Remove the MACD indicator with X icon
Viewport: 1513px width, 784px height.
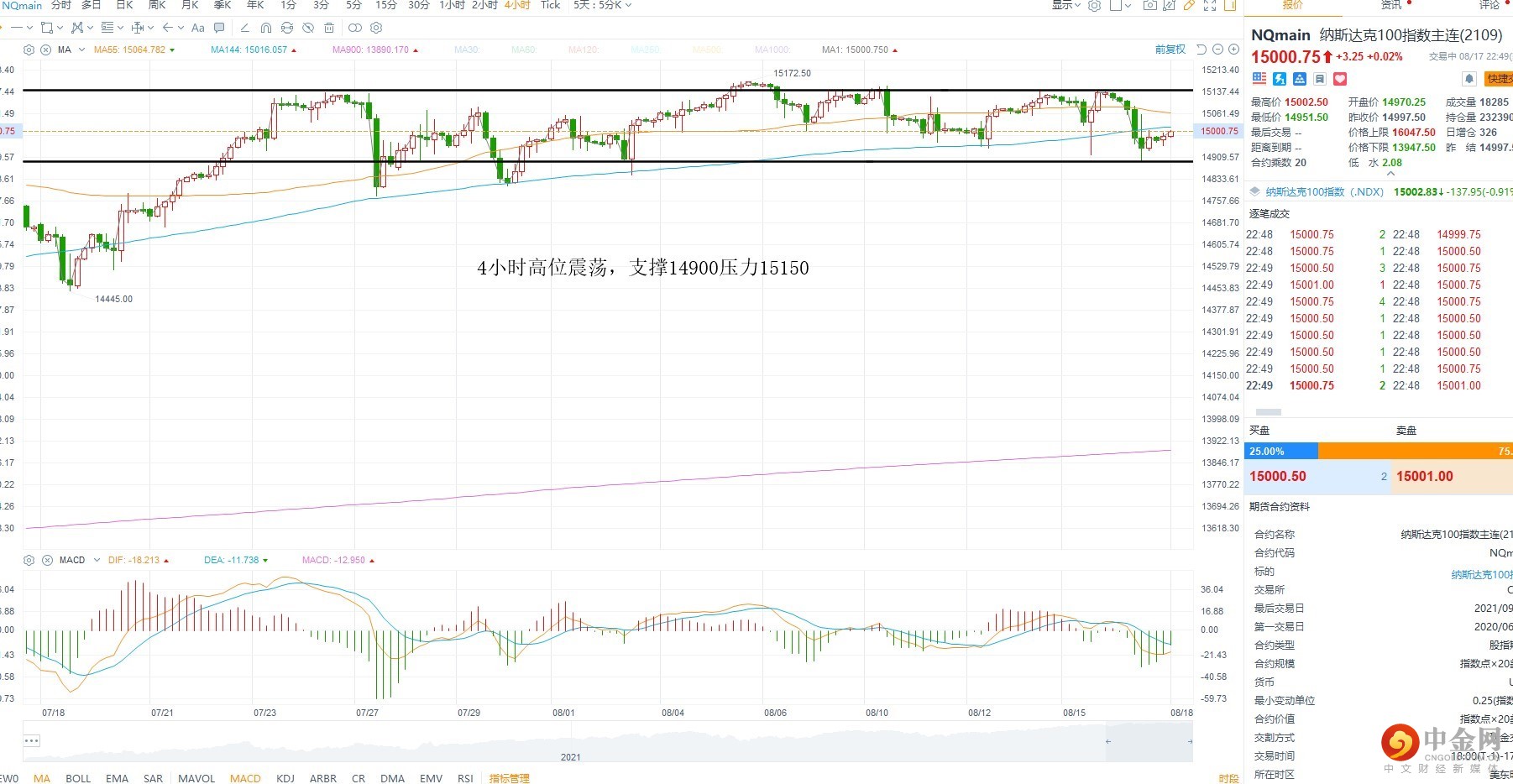pyautogui.click(x=47, y=560)
